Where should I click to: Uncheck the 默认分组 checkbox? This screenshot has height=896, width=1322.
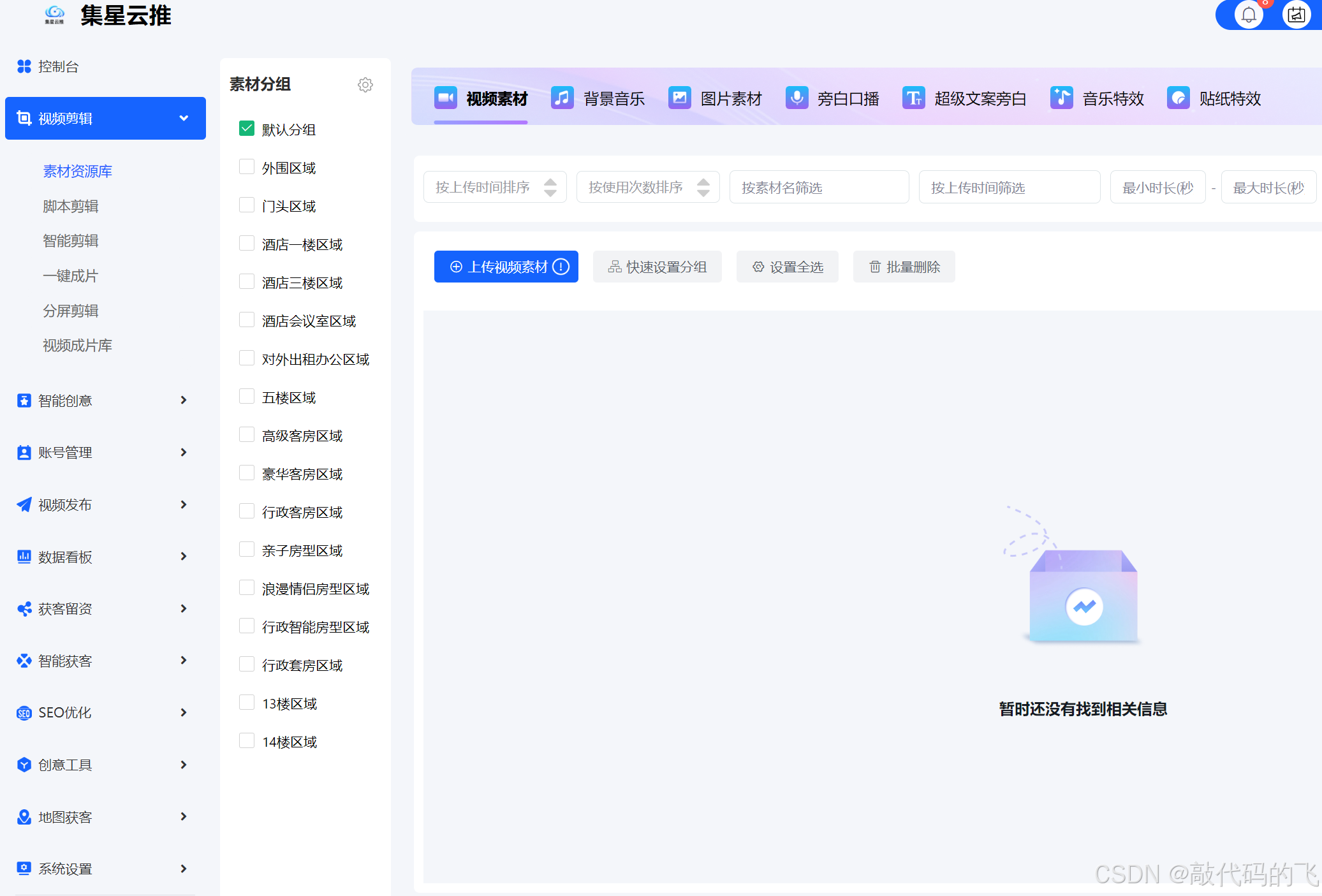tap(246, 129)
